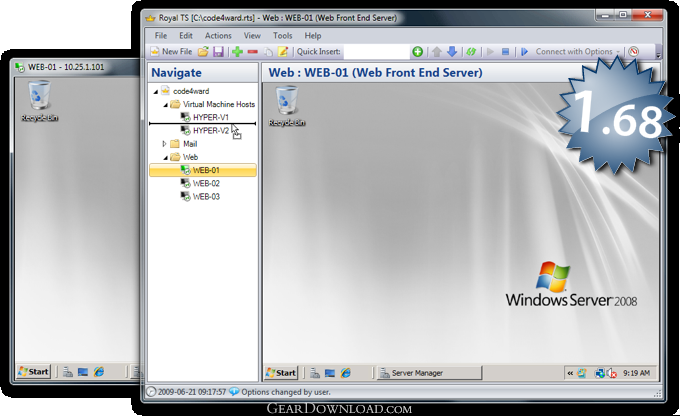Click the WEB-01 - 10.25.1.101 window title bar
The height and width of the screenshot is (417, 680).
[76, 67]
